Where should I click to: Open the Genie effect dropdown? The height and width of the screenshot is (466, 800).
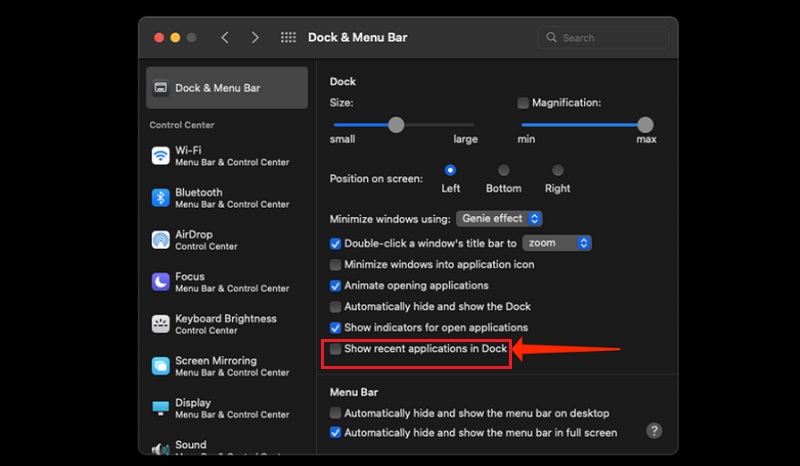pos(500,218)
